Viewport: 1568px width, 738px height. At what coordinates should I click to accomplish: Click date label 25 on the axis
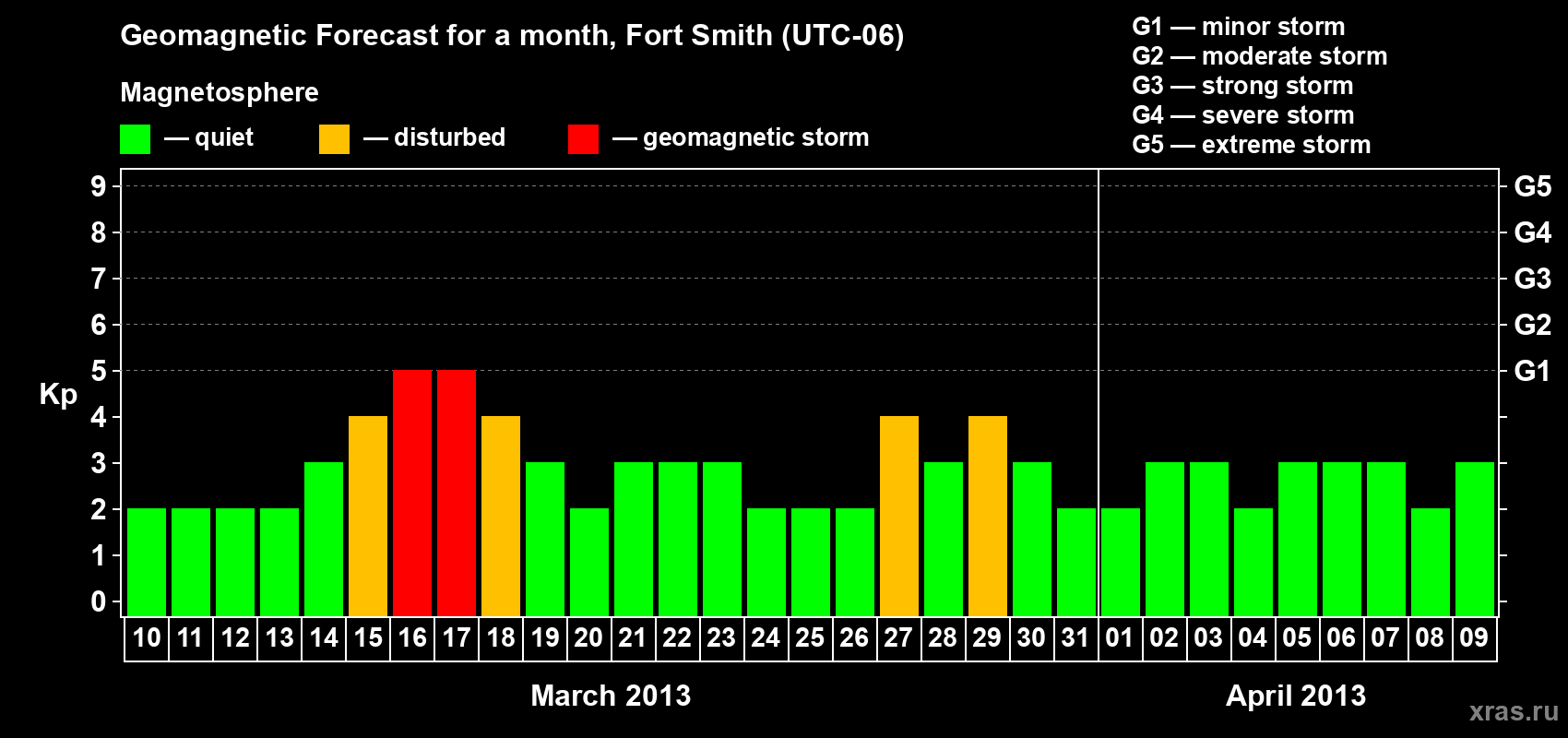point(811,638)
